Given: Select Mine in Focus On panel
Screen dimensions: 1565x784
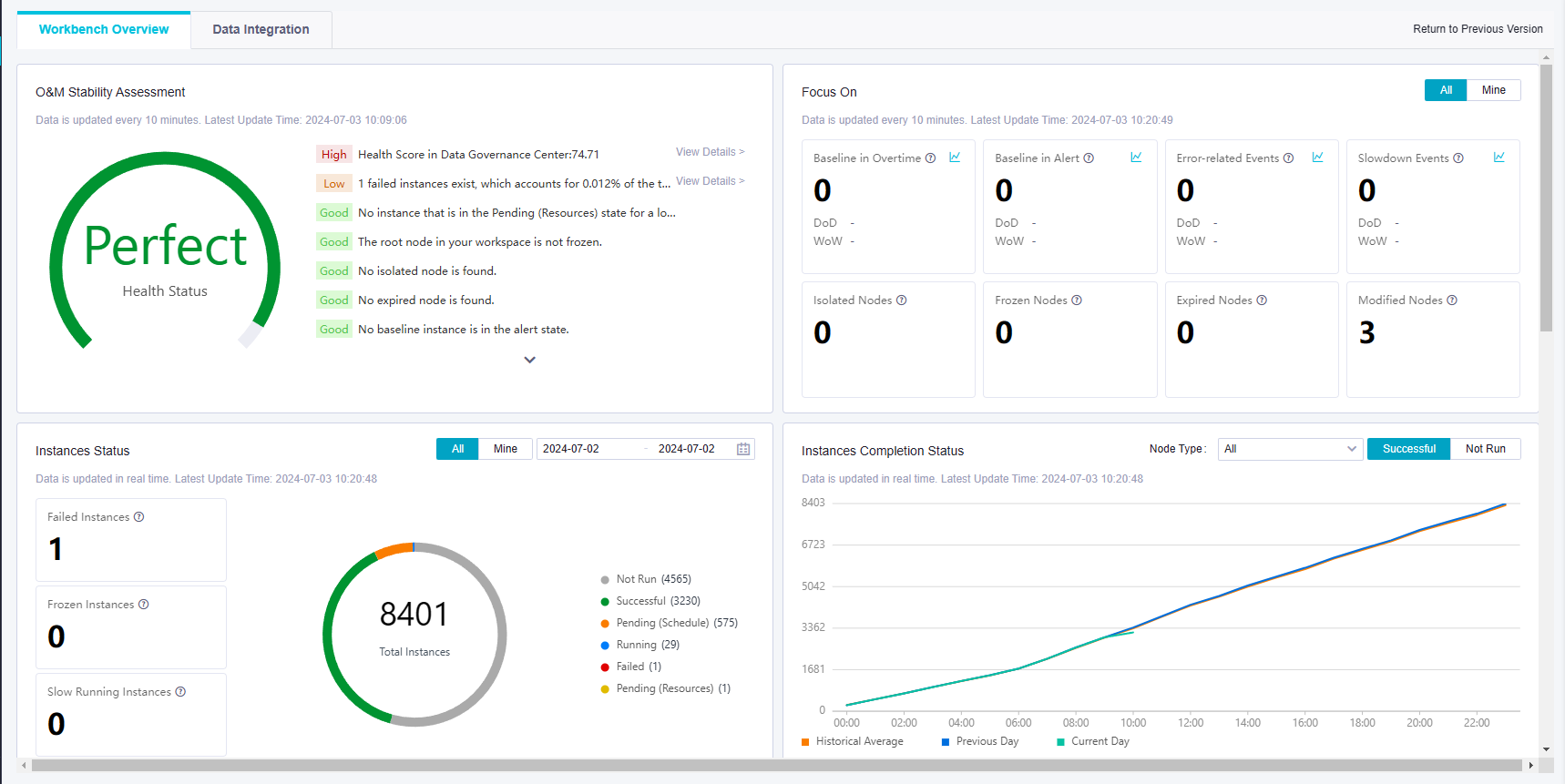Looking at the screenshot, I should point(1494,90).
